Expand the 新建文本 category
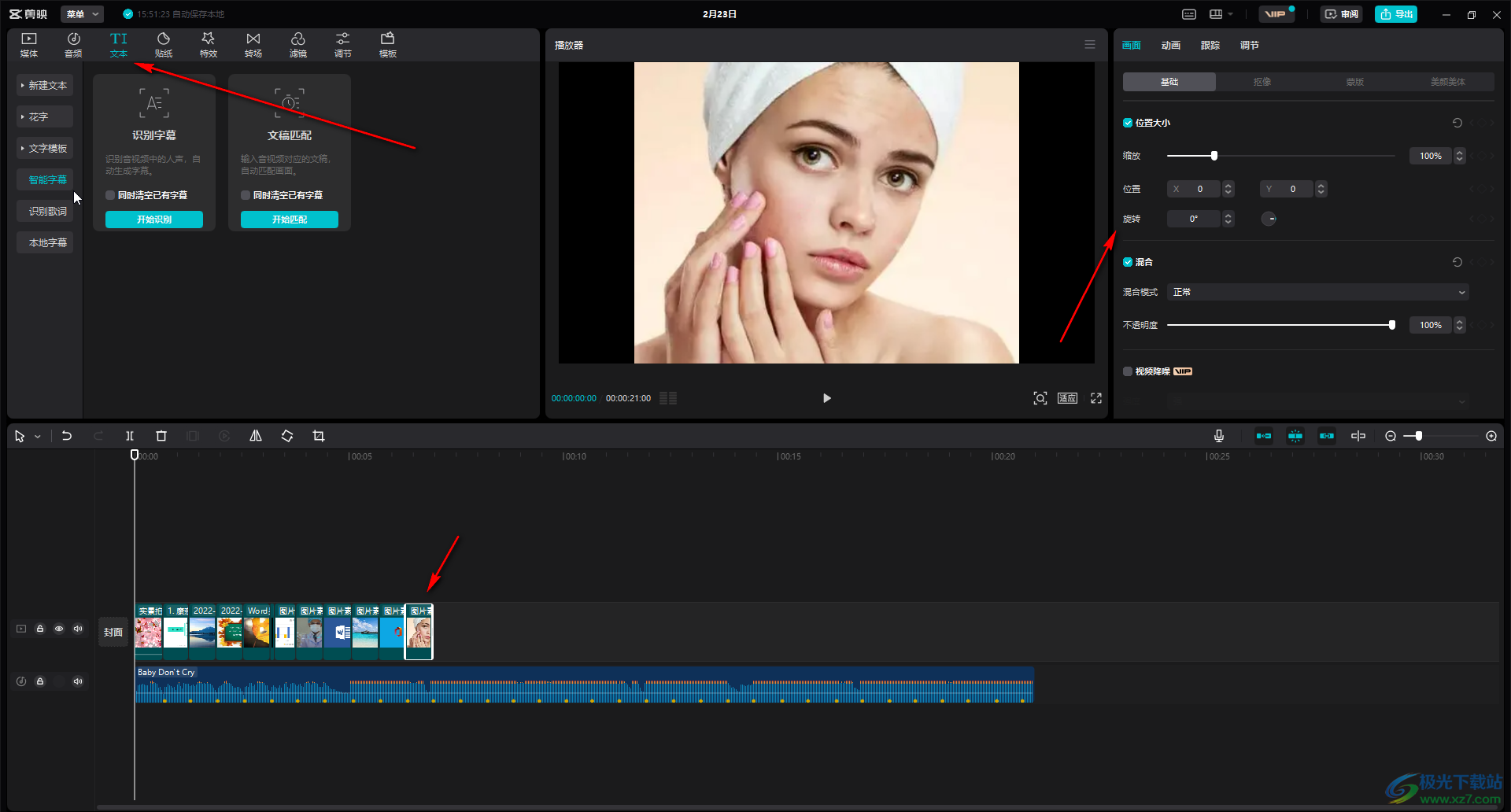Viewport: 1511px width, 812px height. point(45,85)
